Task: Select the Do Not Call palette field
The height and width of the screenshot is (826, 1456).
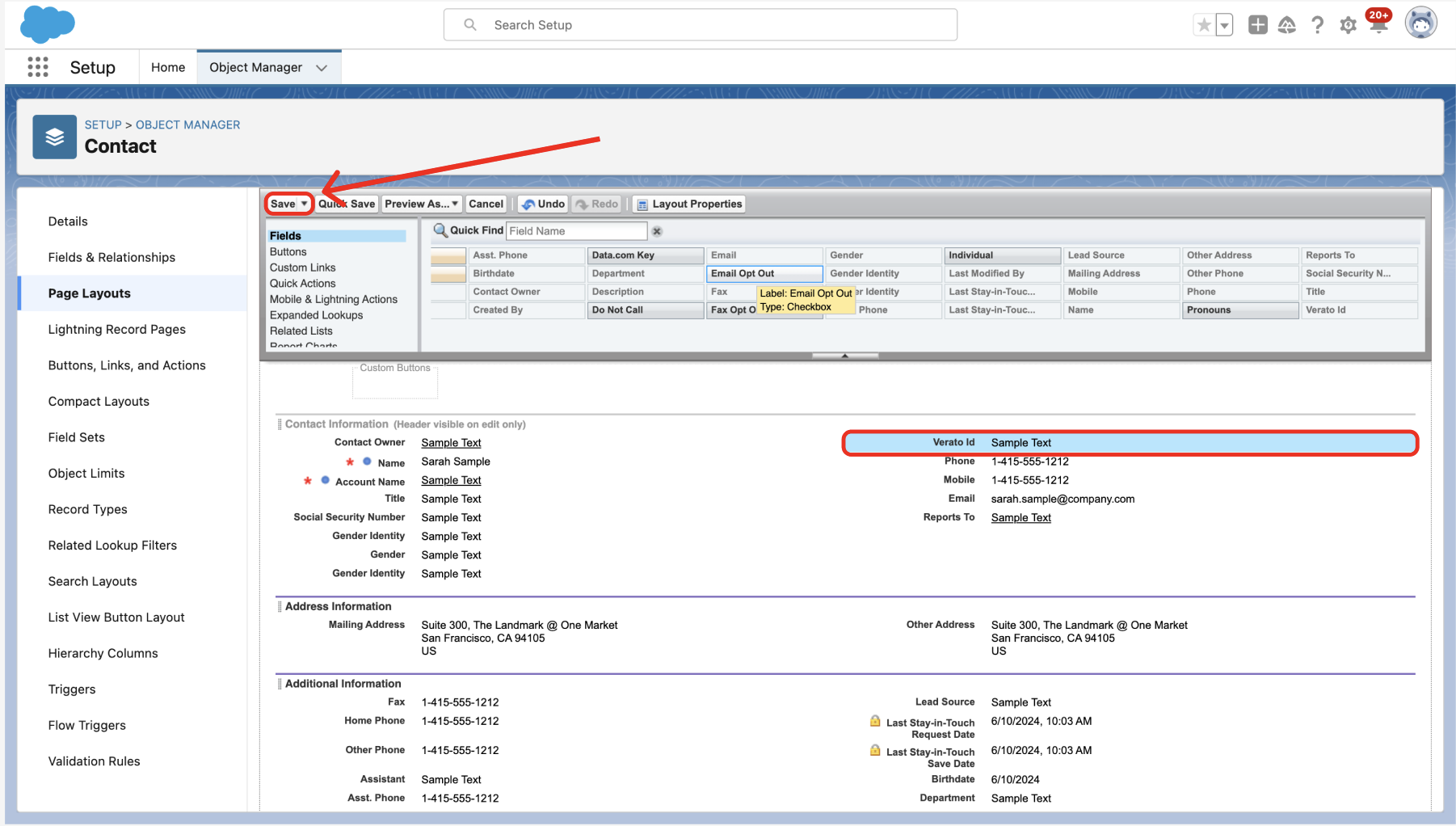Action: click(x=646, y=310)
